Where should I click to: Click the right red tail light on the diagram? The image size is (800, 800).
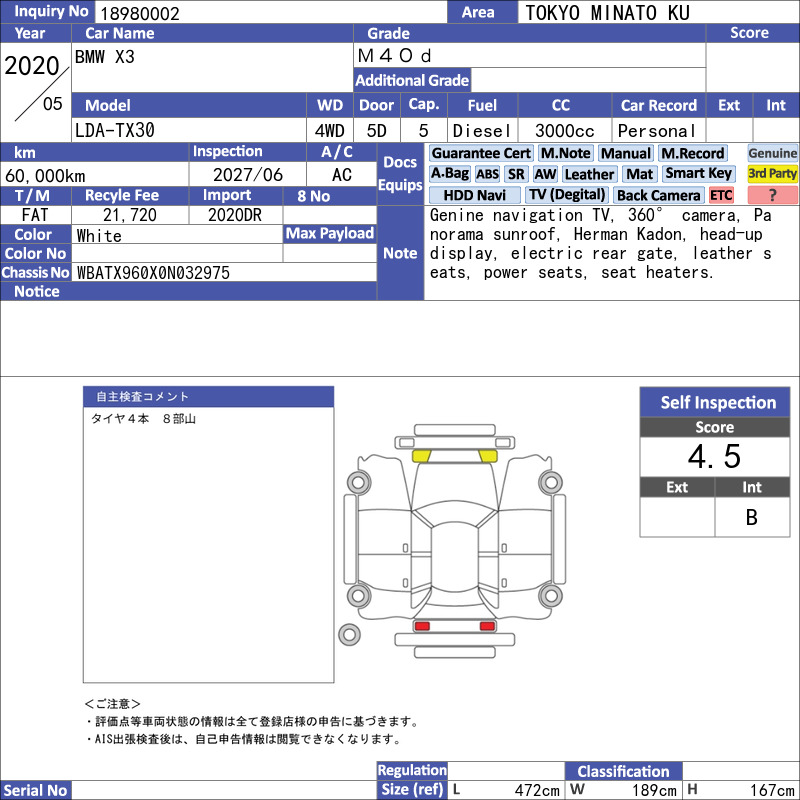(487, 626)
